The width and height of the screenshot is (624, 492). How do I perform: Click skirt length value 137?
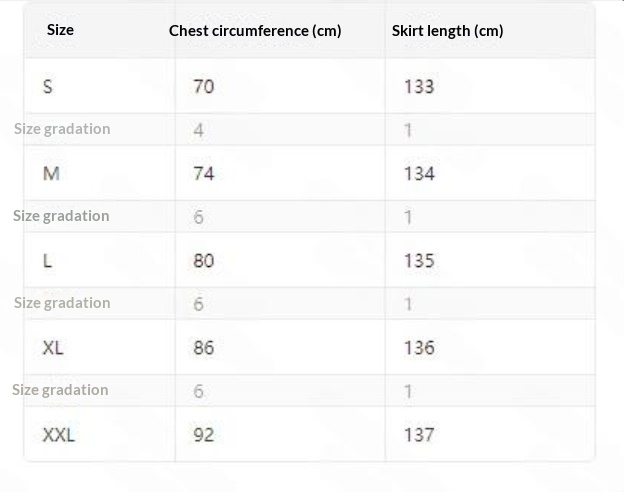(419, 434)
